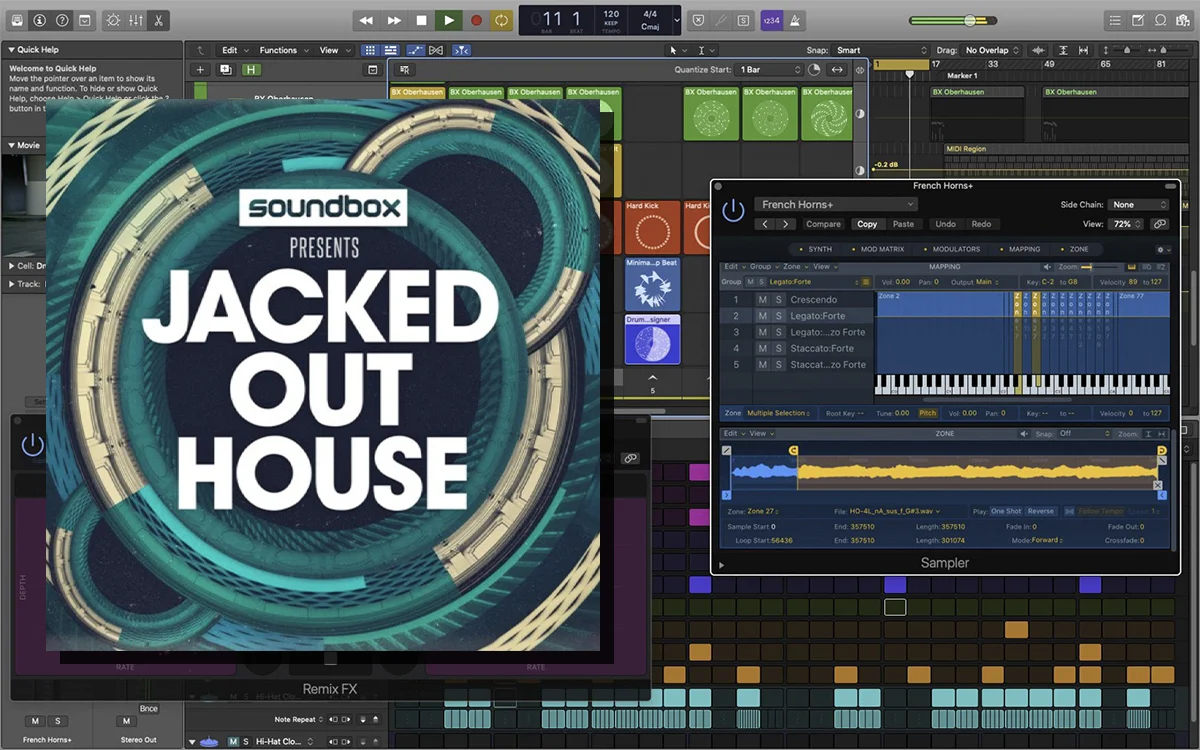Open the Mixer sliders icon
The image size is (1200, 750).
click(x=135, y=20)
